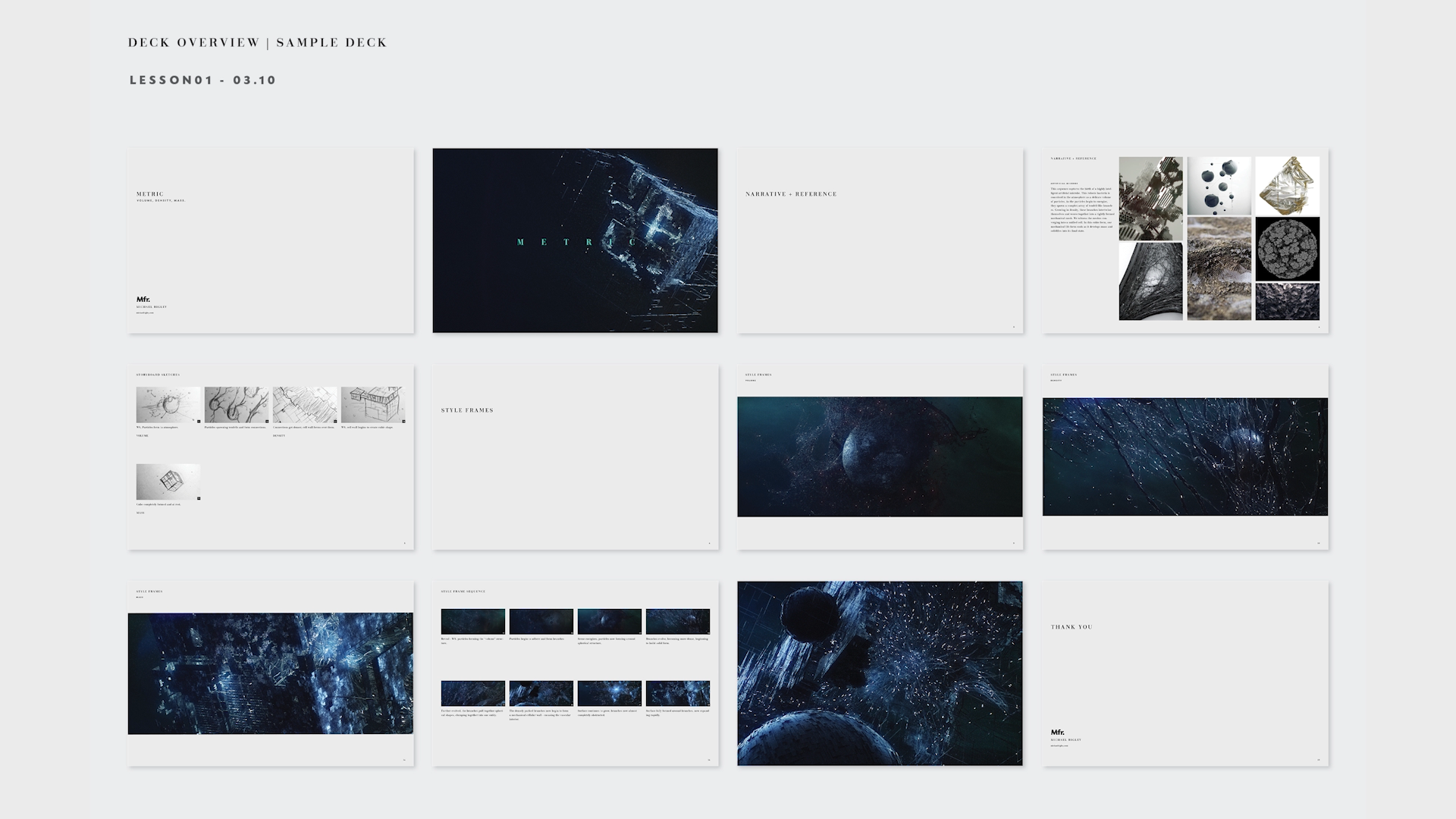Click the crystal reference image on Narrative slide
Screen dimensions: 1456x819
coord(1287,184)
